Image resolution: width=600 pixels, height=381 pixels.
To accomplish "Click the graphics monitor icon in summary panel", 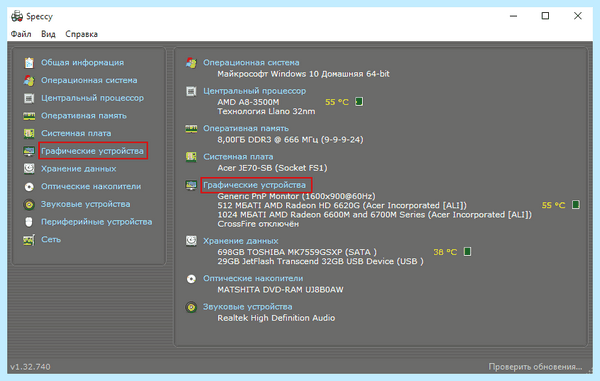I will [x=191, y=185].
